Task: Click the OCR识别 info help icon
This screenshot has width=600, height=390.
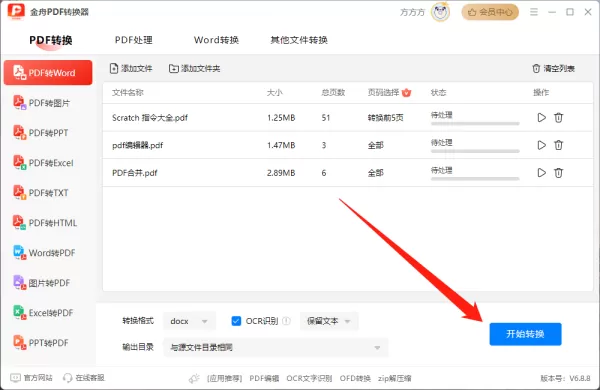Action: click(286, 321)
